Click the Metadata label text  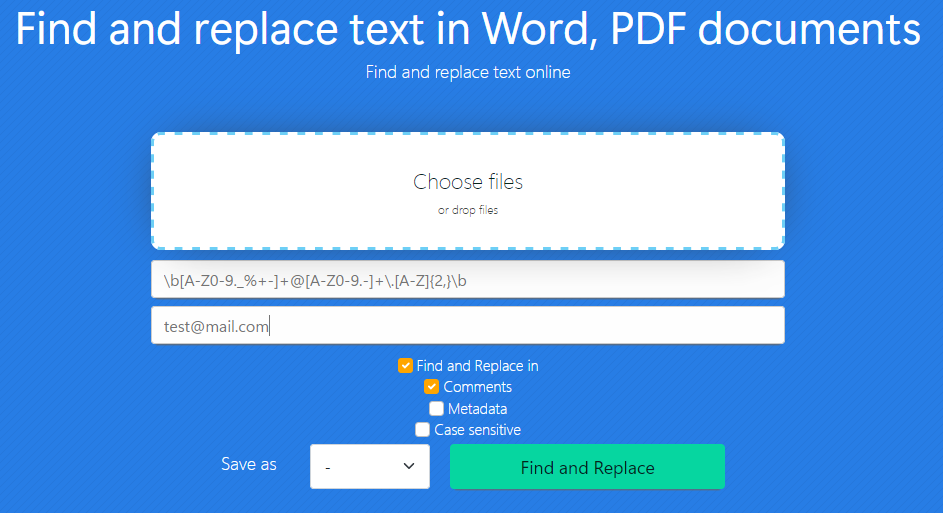[x=477, y=409]
